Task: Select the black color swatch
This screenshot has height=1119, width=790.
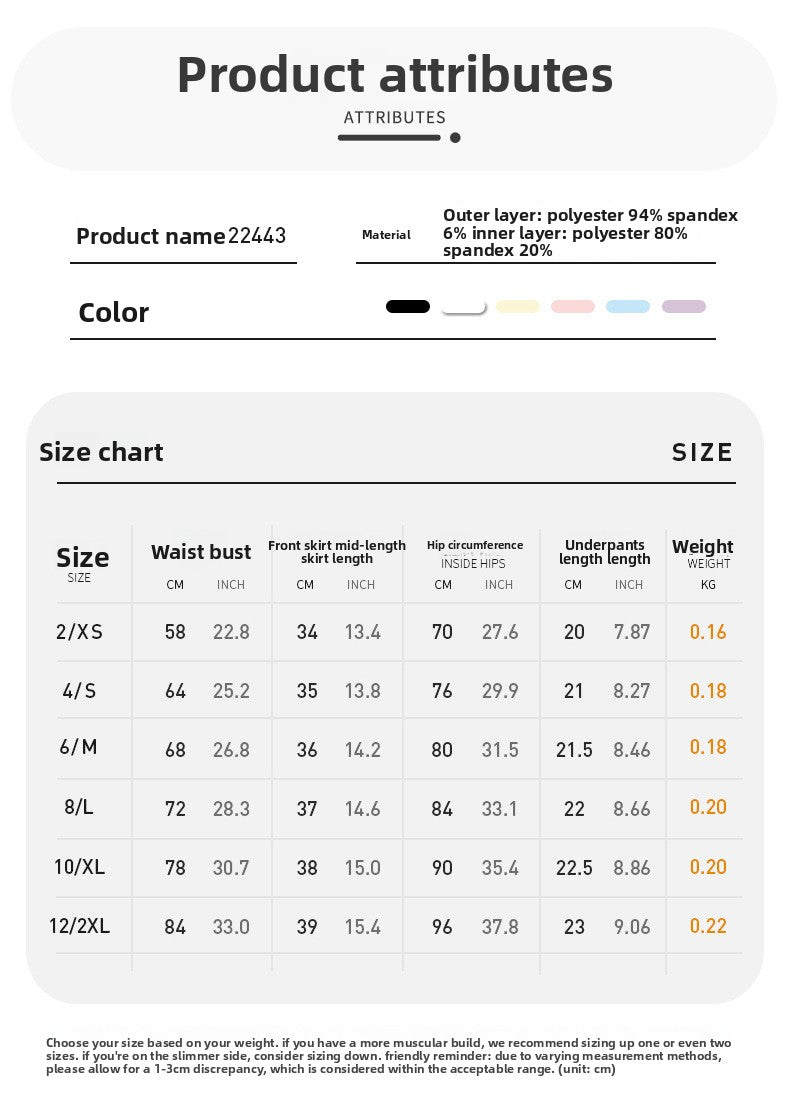Action: pyautogui.click(x=407, y=306)
